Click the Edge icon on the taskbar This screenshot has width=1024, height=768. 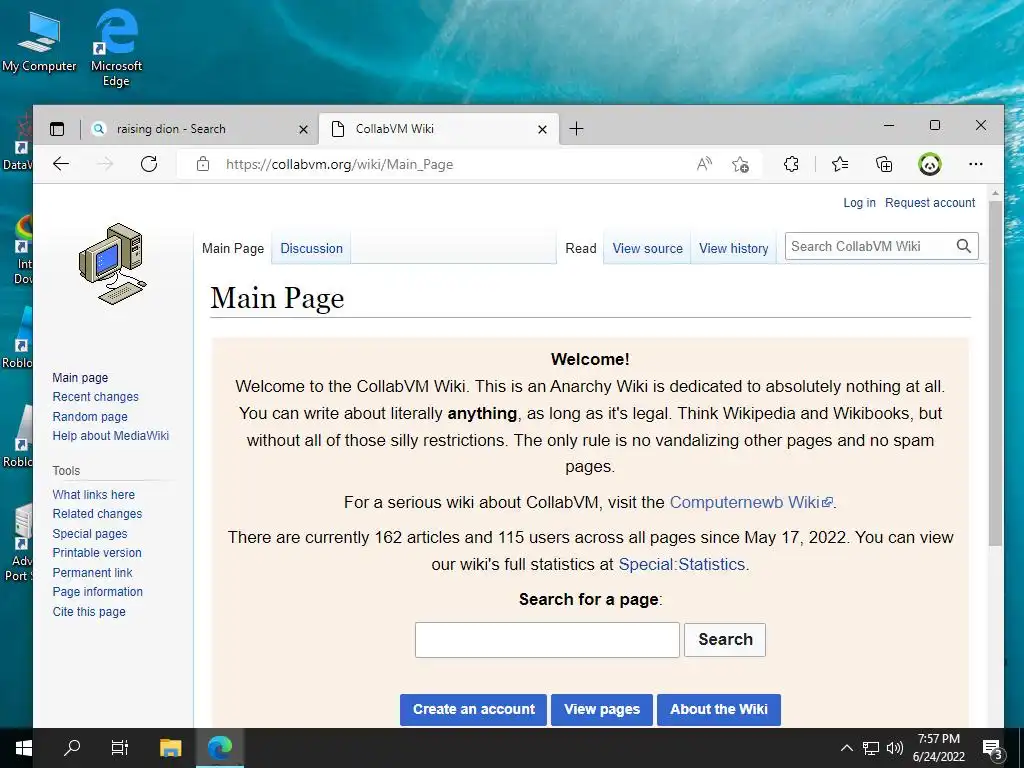tap(220, 748)
